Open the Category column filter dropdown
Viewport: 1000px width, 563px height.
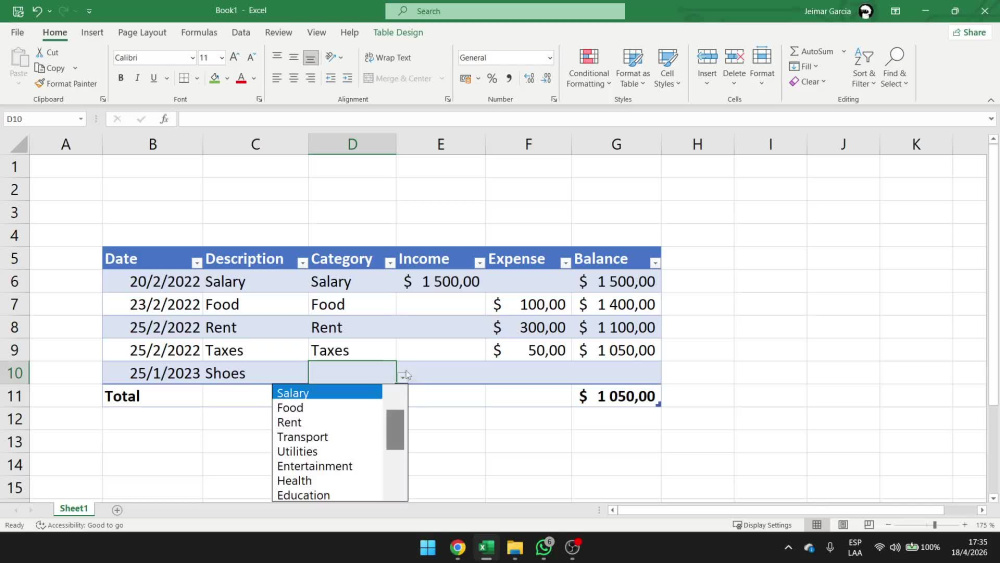390,263
